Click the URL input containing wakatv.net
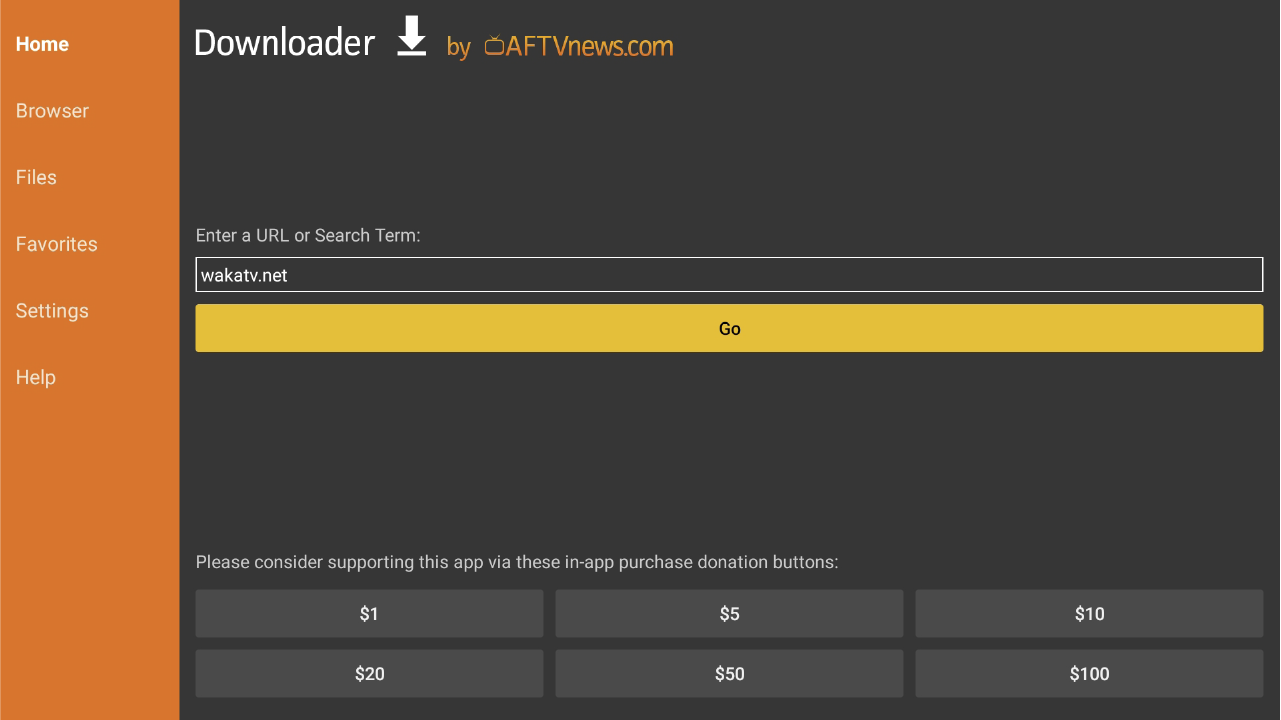This screenshot has width=1281, height=720. [x=729, y=274]
